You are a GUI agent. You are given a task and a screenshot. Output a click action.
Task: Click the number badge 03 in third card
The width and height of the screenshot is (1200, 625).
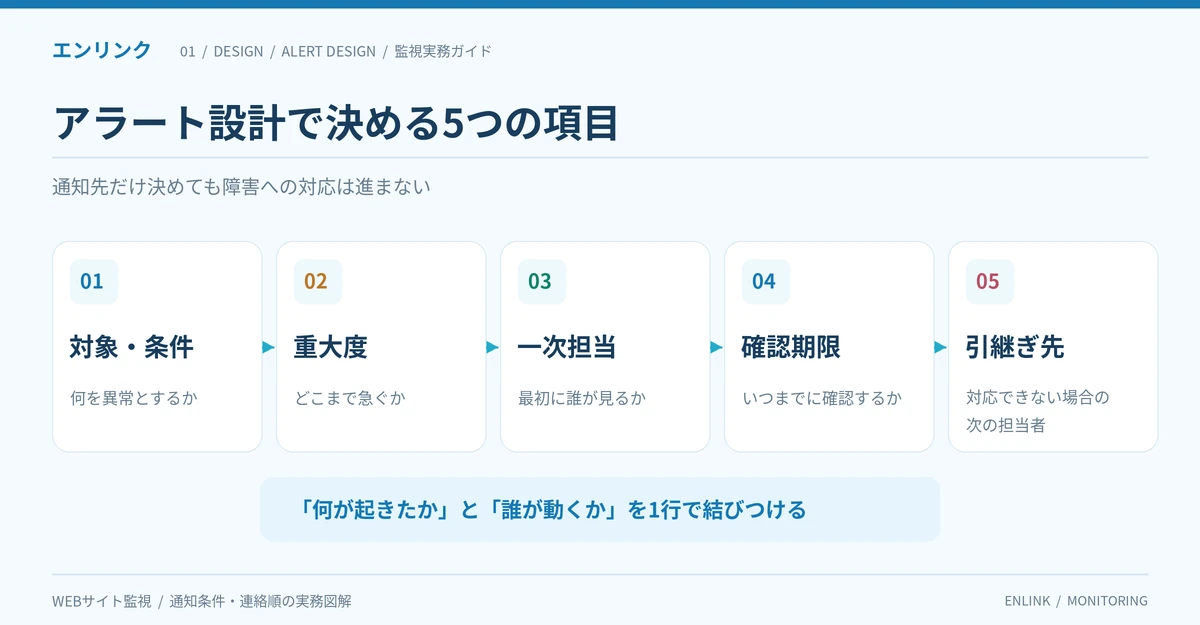[x=541, y=281]
